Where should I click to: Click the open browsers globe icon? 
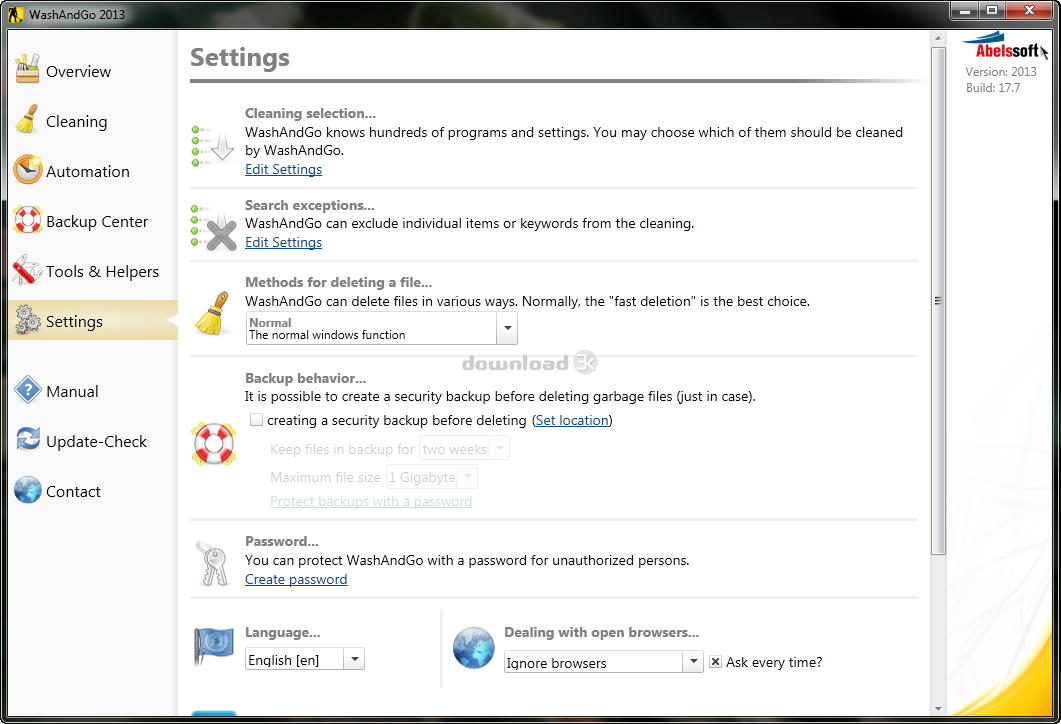click(474, 648)
